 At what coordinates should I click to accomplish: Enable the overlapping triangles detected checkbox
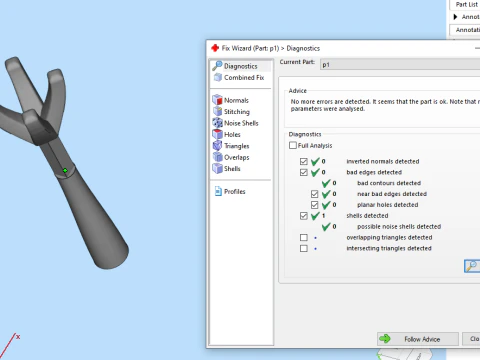tap(303, 237)
